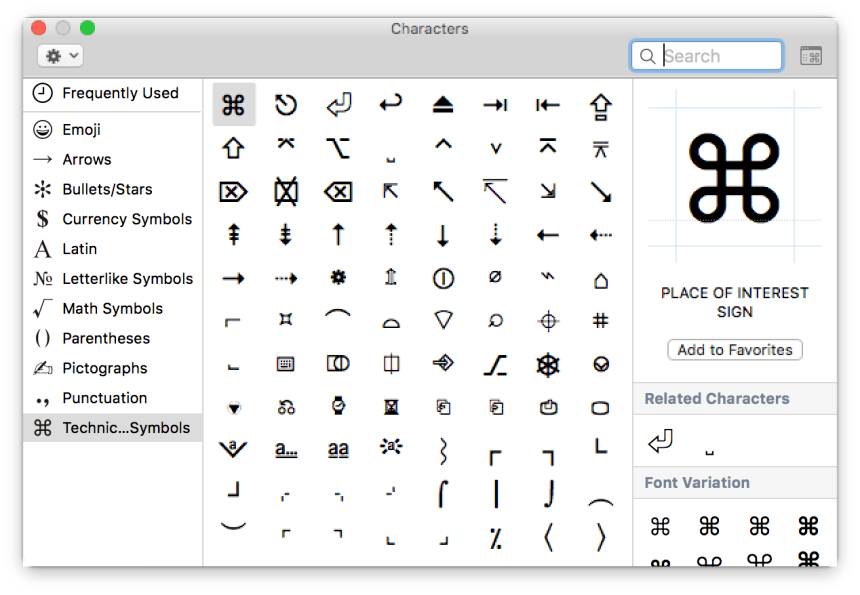Open the gear action menu
This screenshot has height=595, width=860.
[60, 55]
